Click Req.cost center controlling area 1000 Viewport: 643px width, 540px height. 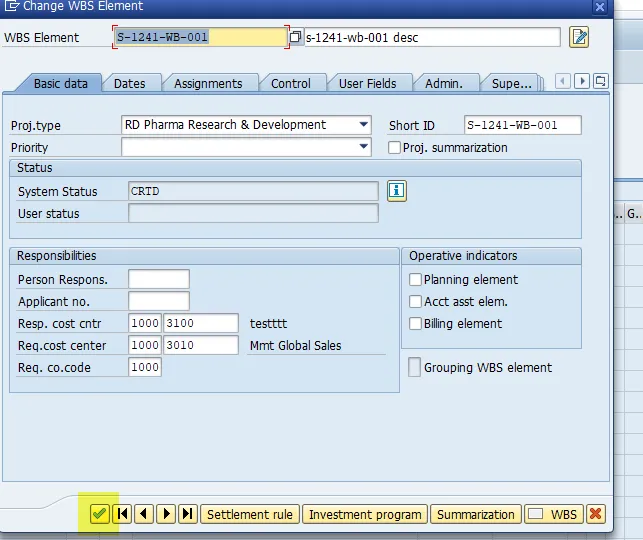[145, 345]
